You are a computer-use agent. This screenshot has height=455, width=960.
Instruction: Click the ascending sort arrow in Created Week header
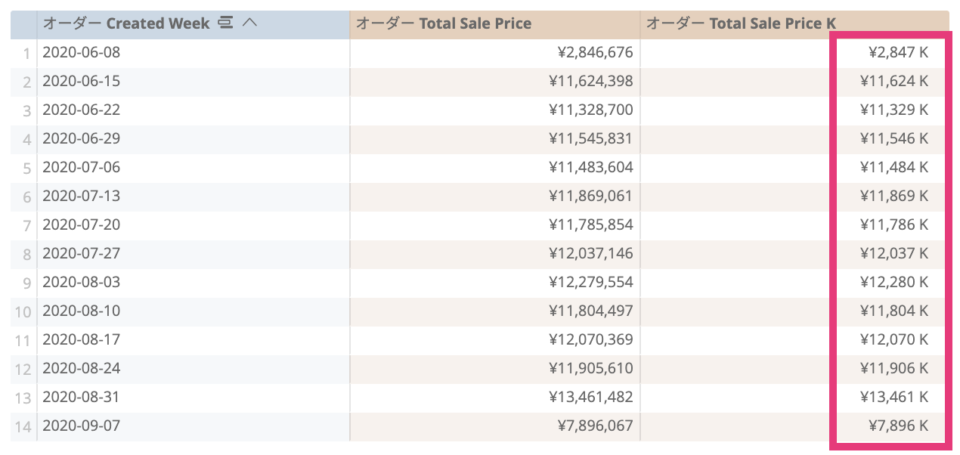249,24
